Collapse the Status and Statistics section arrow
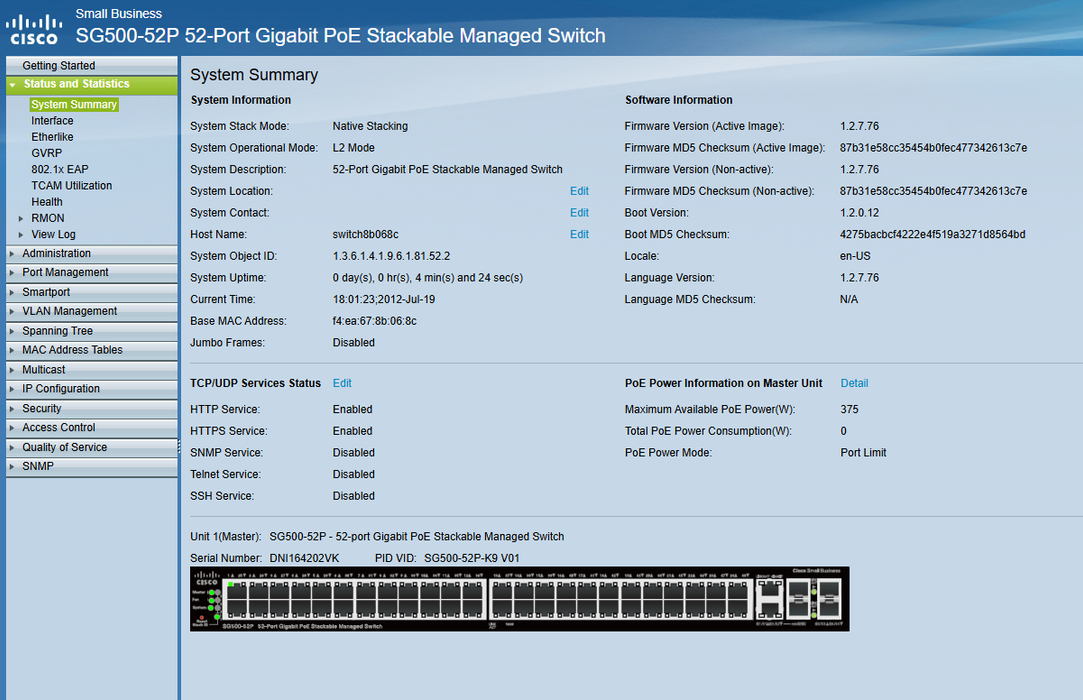 [x=12, y=84]
